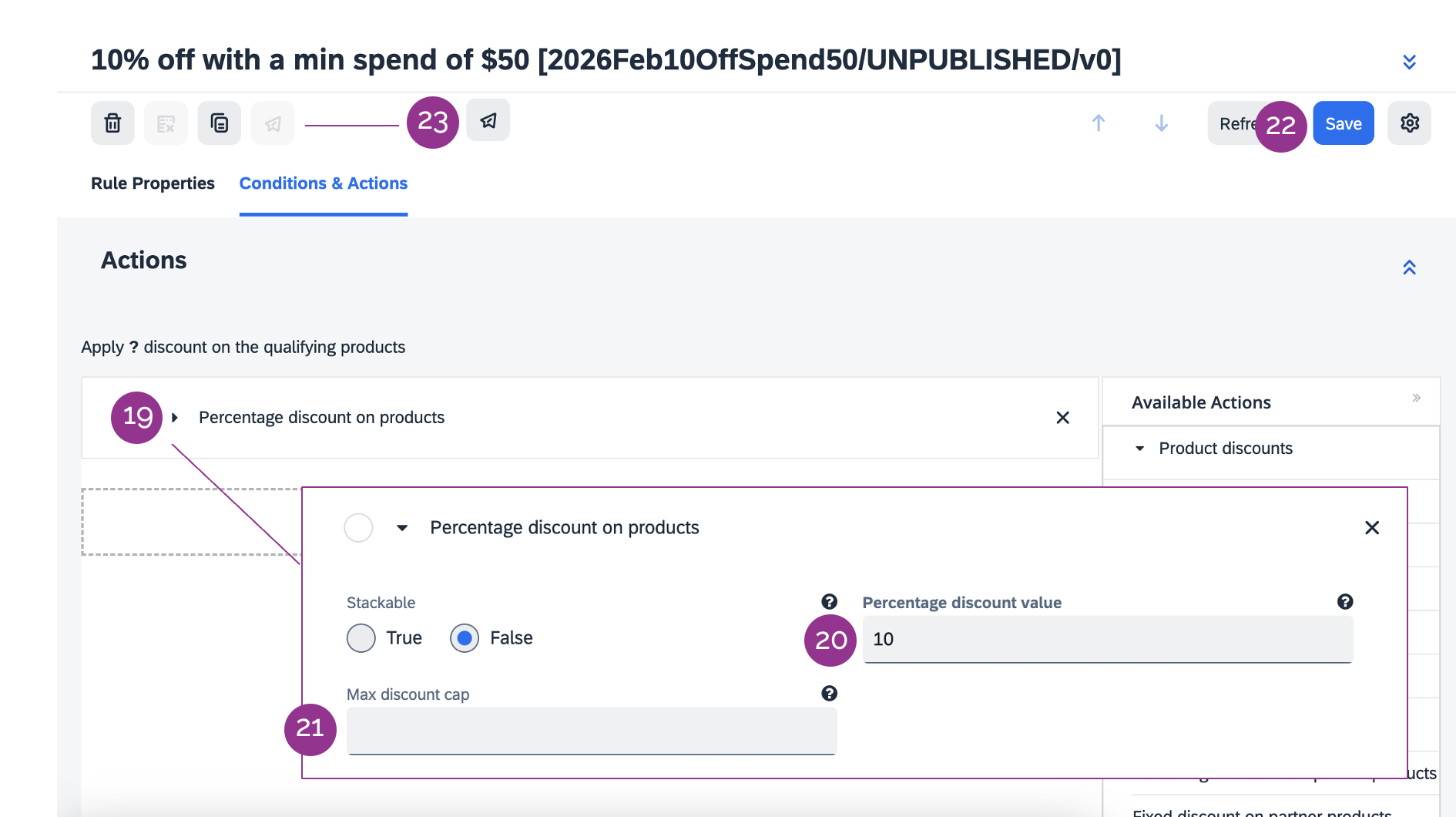Open rule settings gear icon

point(1410,123)
